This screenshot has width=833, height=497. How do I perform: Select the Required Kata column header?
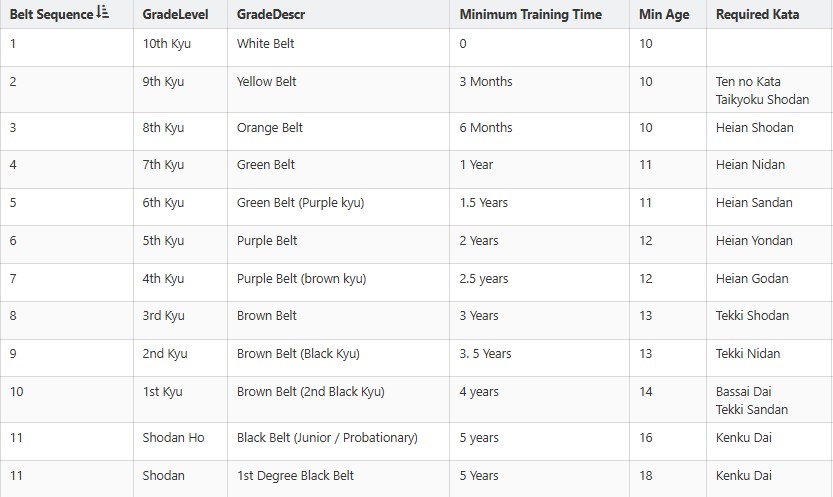point(757,14)
